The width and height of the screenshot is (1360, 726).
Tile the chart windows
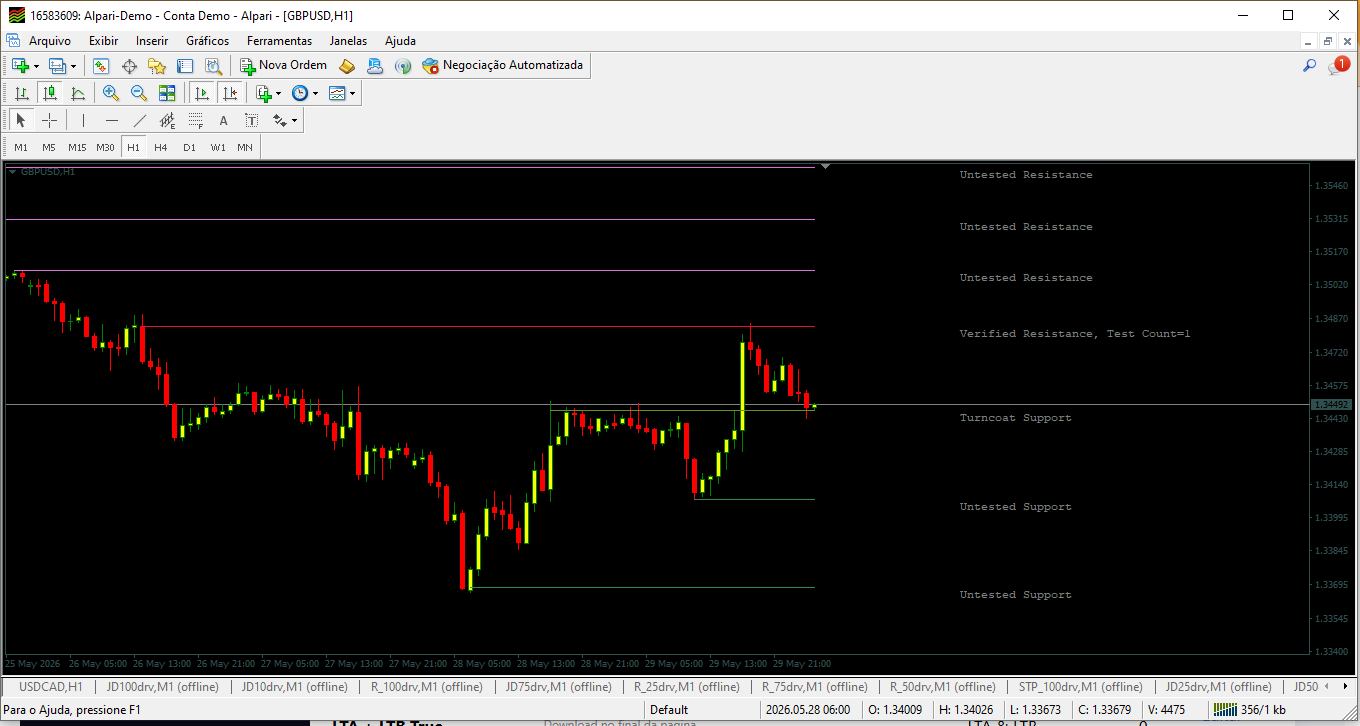[167, 93]
